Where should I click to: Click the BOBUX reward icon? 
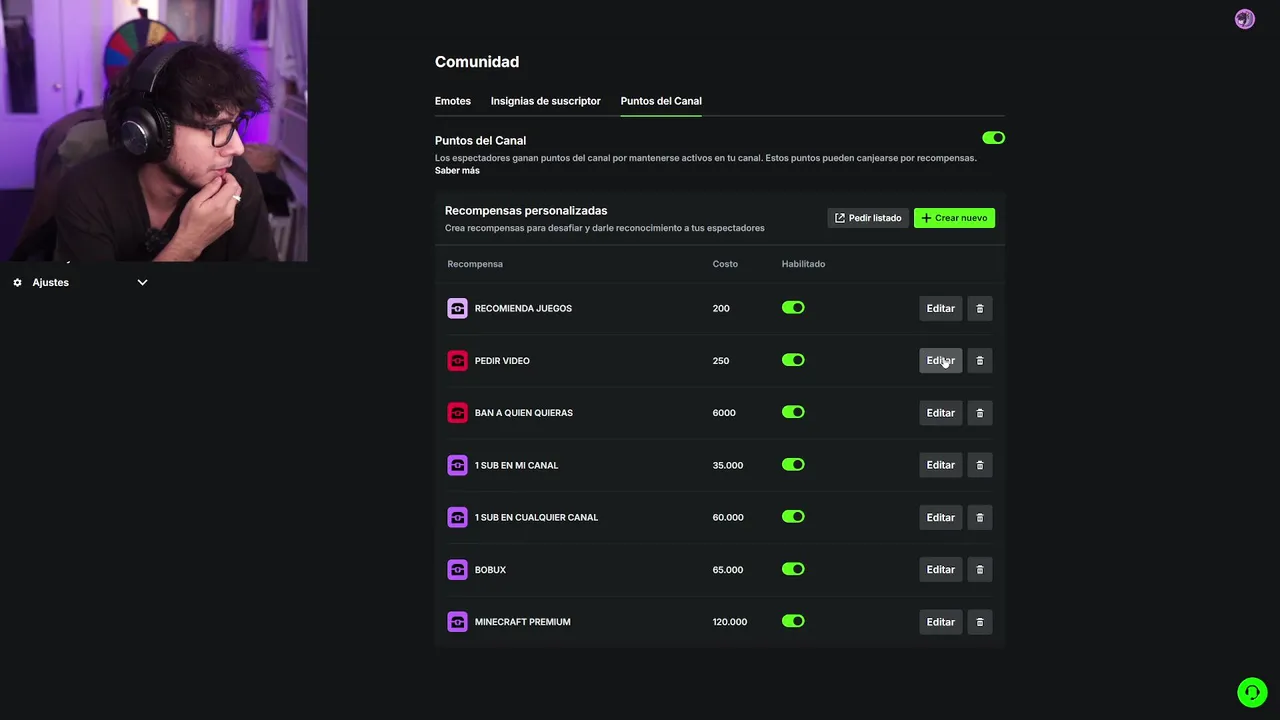tap(457, 569)
